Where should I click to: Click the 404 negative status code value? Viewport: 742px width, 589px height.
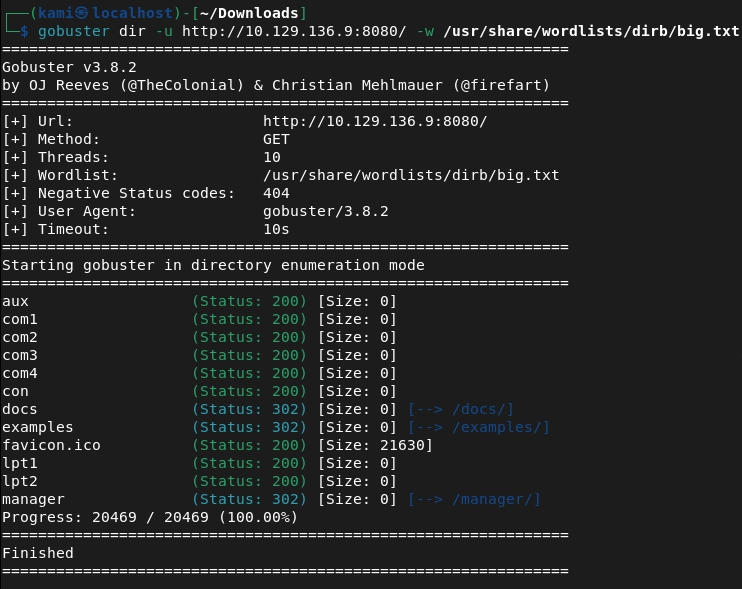point(276,193)
